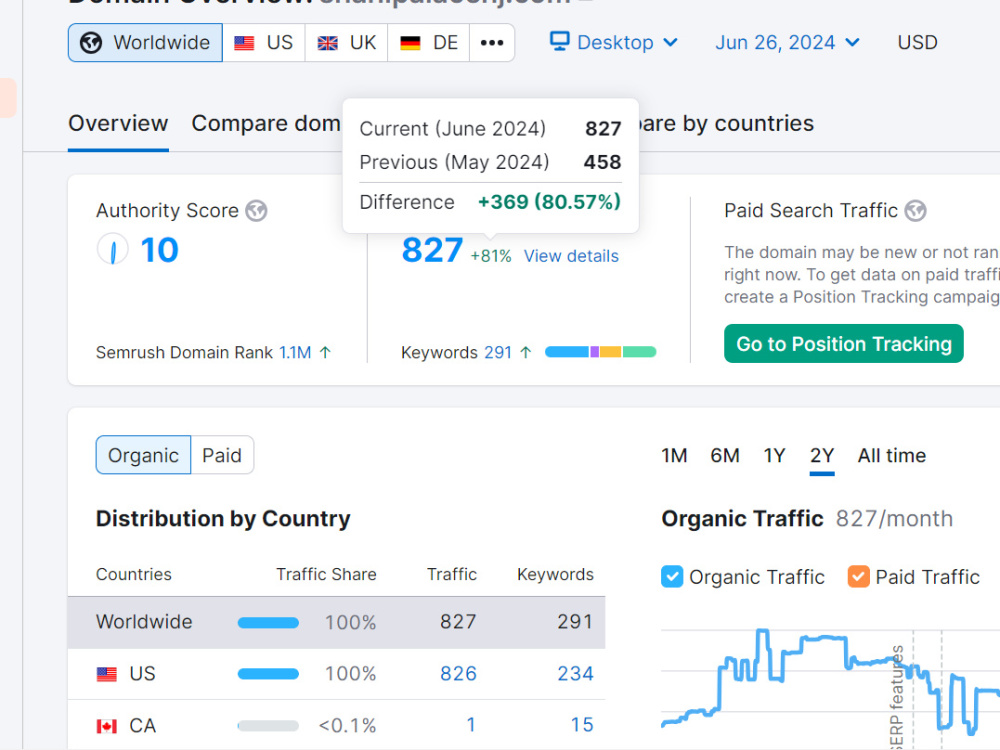Open Semrush Domain Rank 1.1M link
The width and height of the screenshot is (1000, 750).
tap(295, 353)
